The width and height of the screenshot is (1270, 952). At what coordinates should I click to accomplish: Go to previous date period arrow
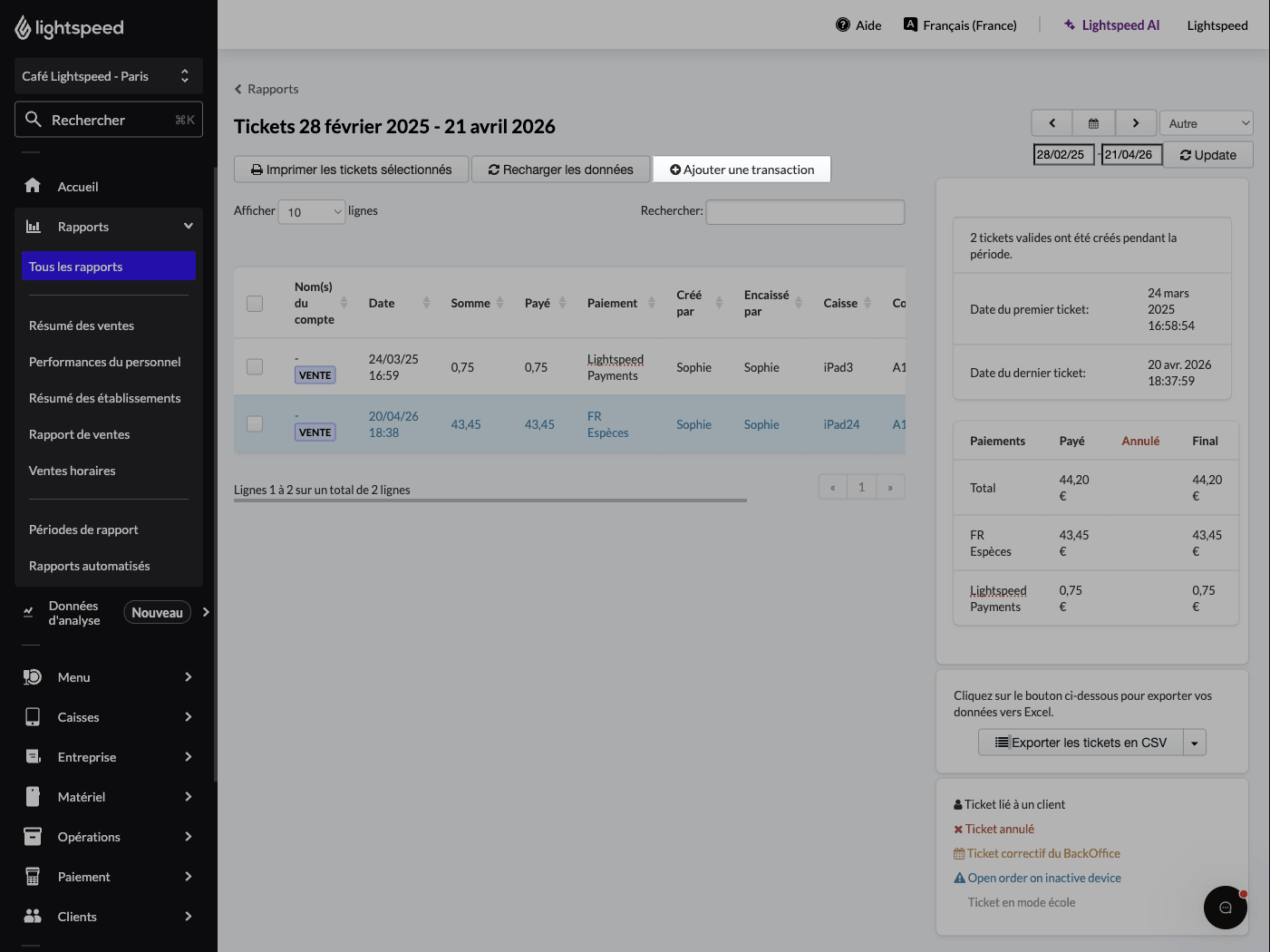(x=1052, y=123)
